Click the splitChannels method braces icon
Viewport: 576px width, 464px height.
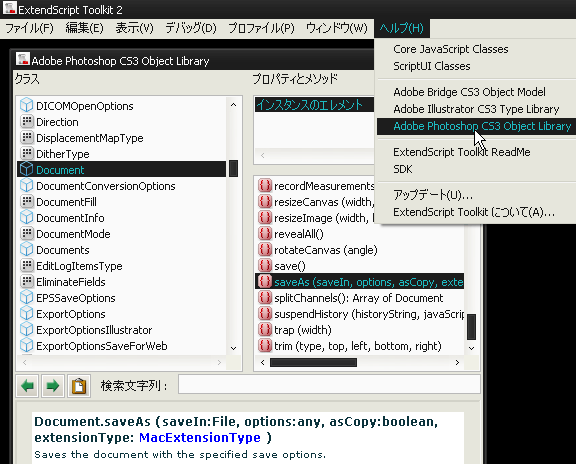coord(264,298)
